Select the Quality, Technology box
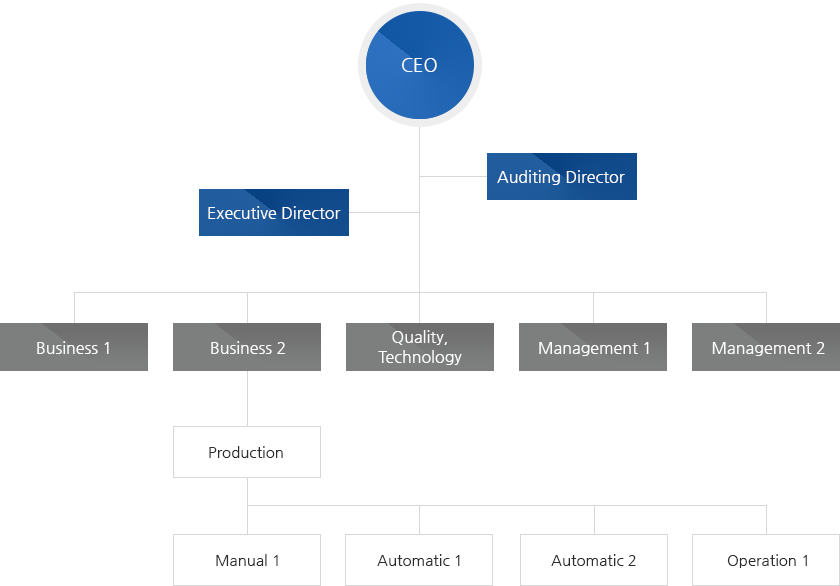 tap(419, 348)
